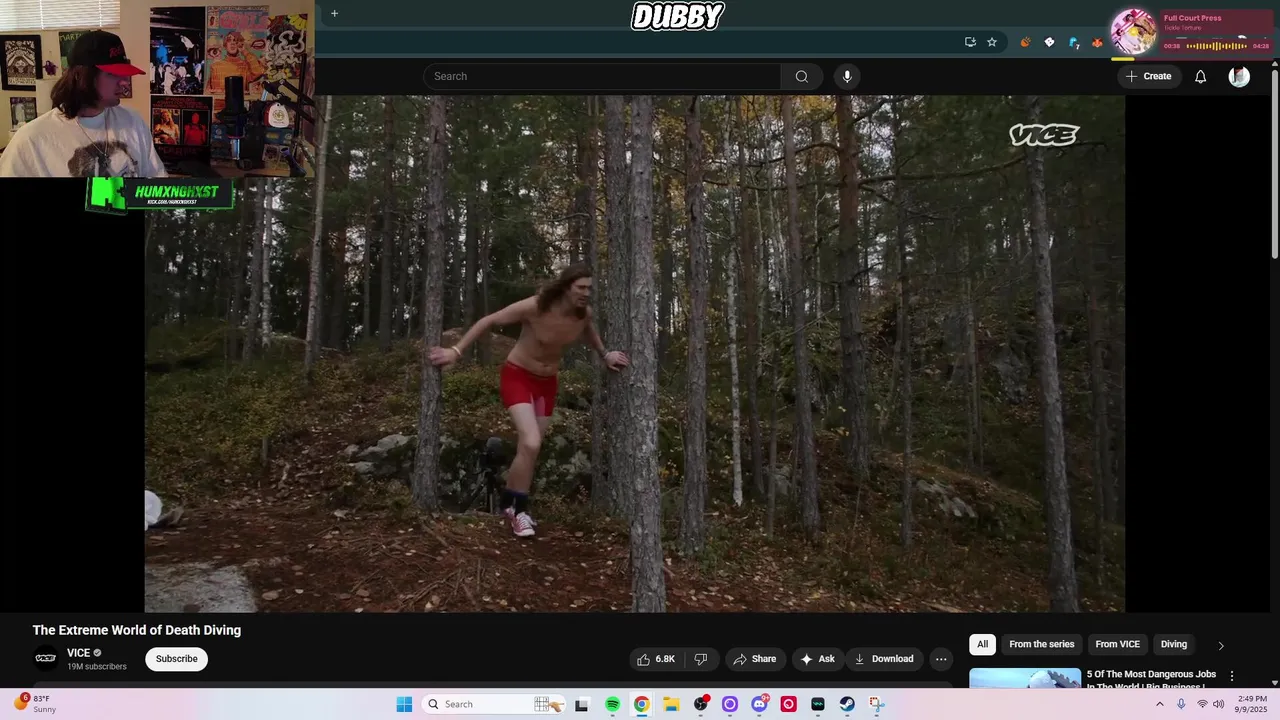The height and width of the screenshot is (720, 1280).
Task: Open YouTube notifications bell
Action: (1200, 76)
